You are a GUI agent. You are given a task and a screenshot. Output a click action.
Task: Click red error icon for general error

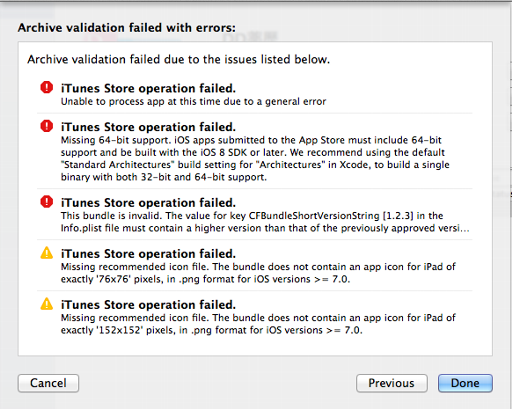pos(47,88)
